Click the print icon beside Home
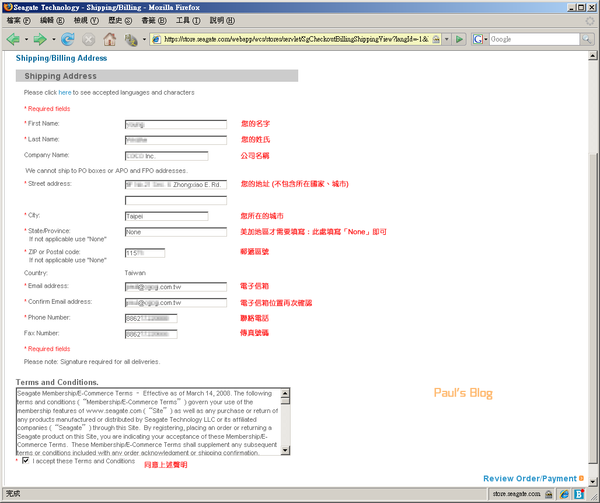The width and height of the screenshot is (600, 503). (x=131, y=39)
